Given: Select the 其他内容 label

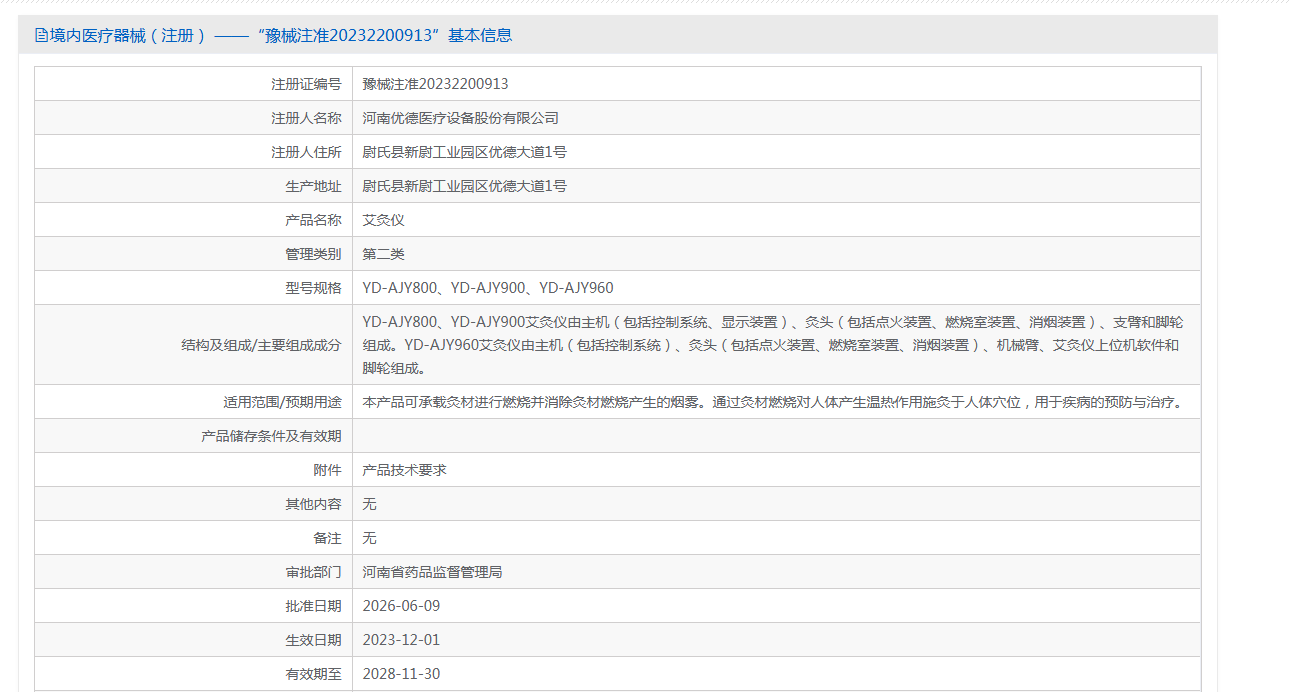Looking at the screenshot, I should pos(313,504).
